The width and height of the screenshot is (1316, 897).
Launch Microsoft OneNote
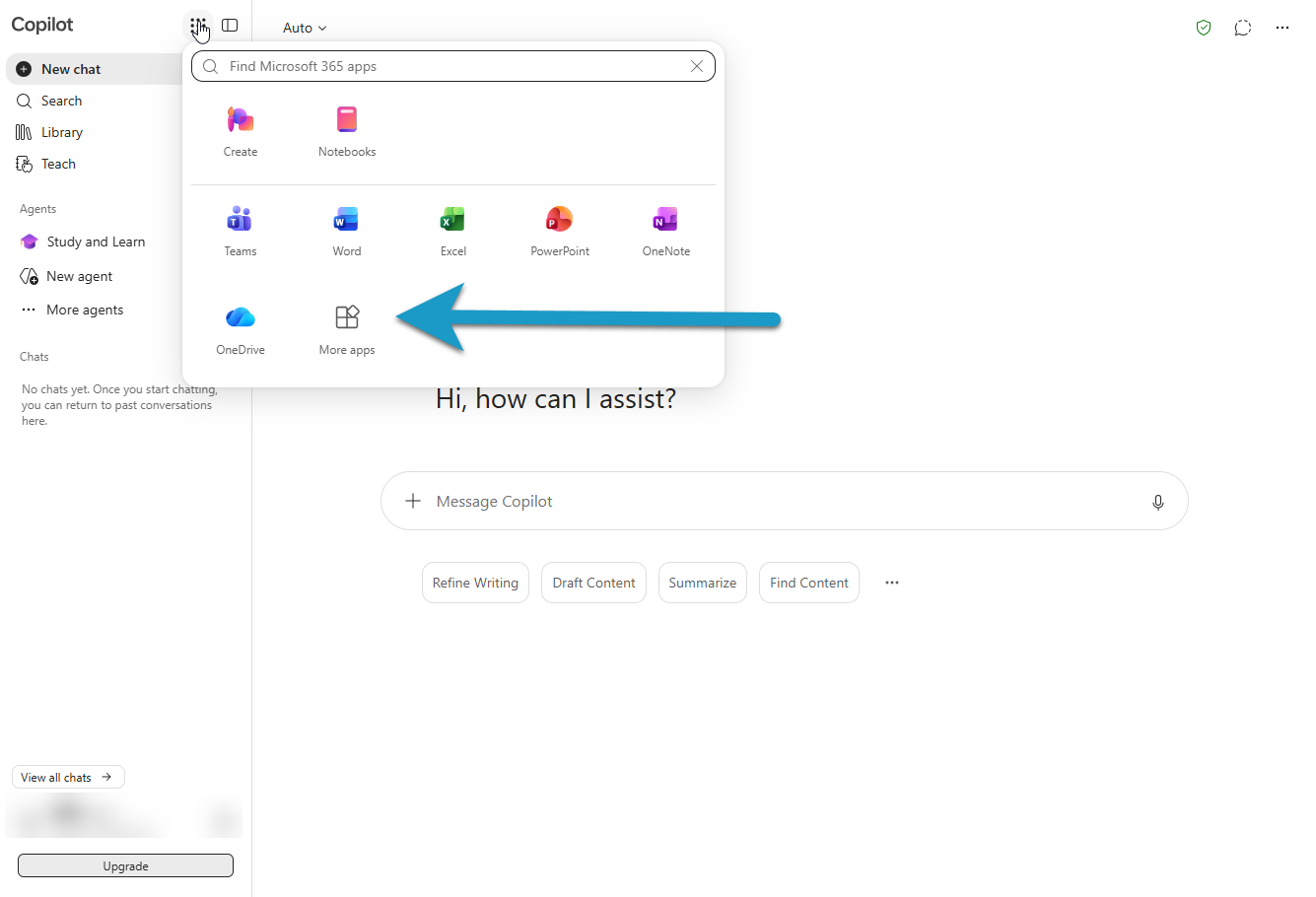coord(666,232)
